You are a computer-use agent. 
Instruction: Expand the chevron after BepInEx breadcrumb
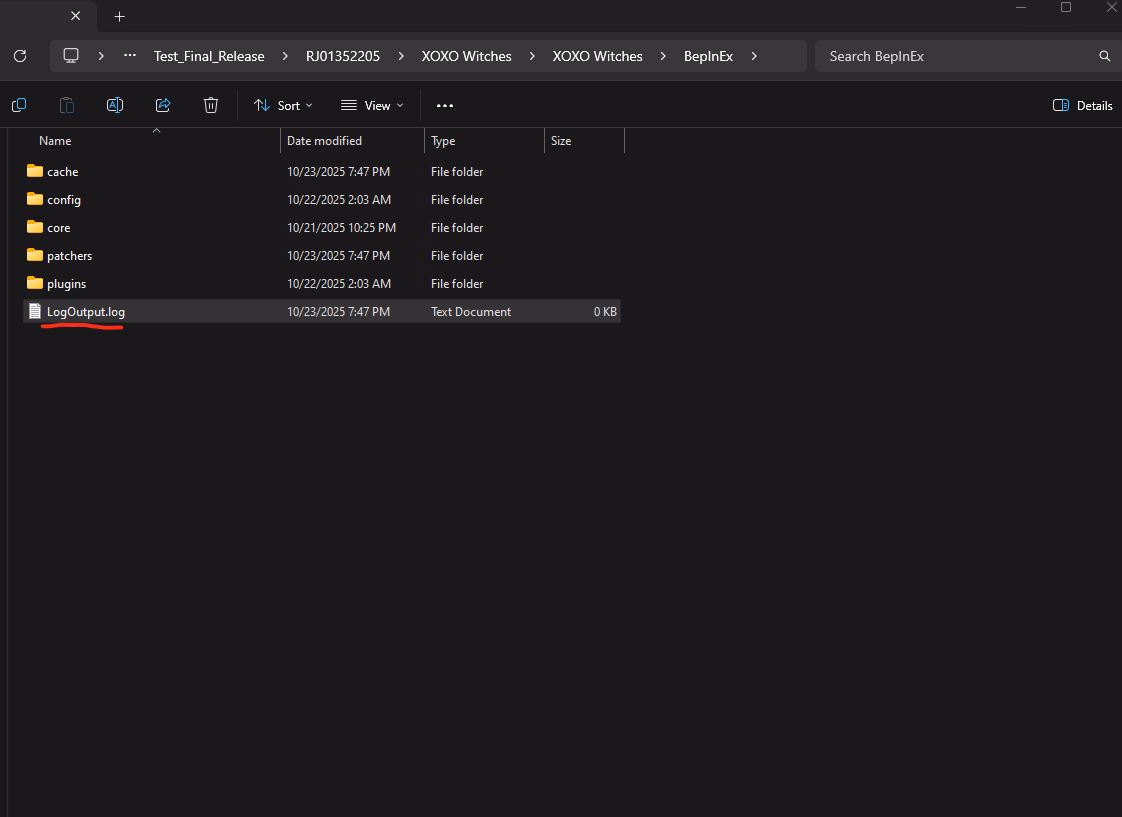pos(754,56)
